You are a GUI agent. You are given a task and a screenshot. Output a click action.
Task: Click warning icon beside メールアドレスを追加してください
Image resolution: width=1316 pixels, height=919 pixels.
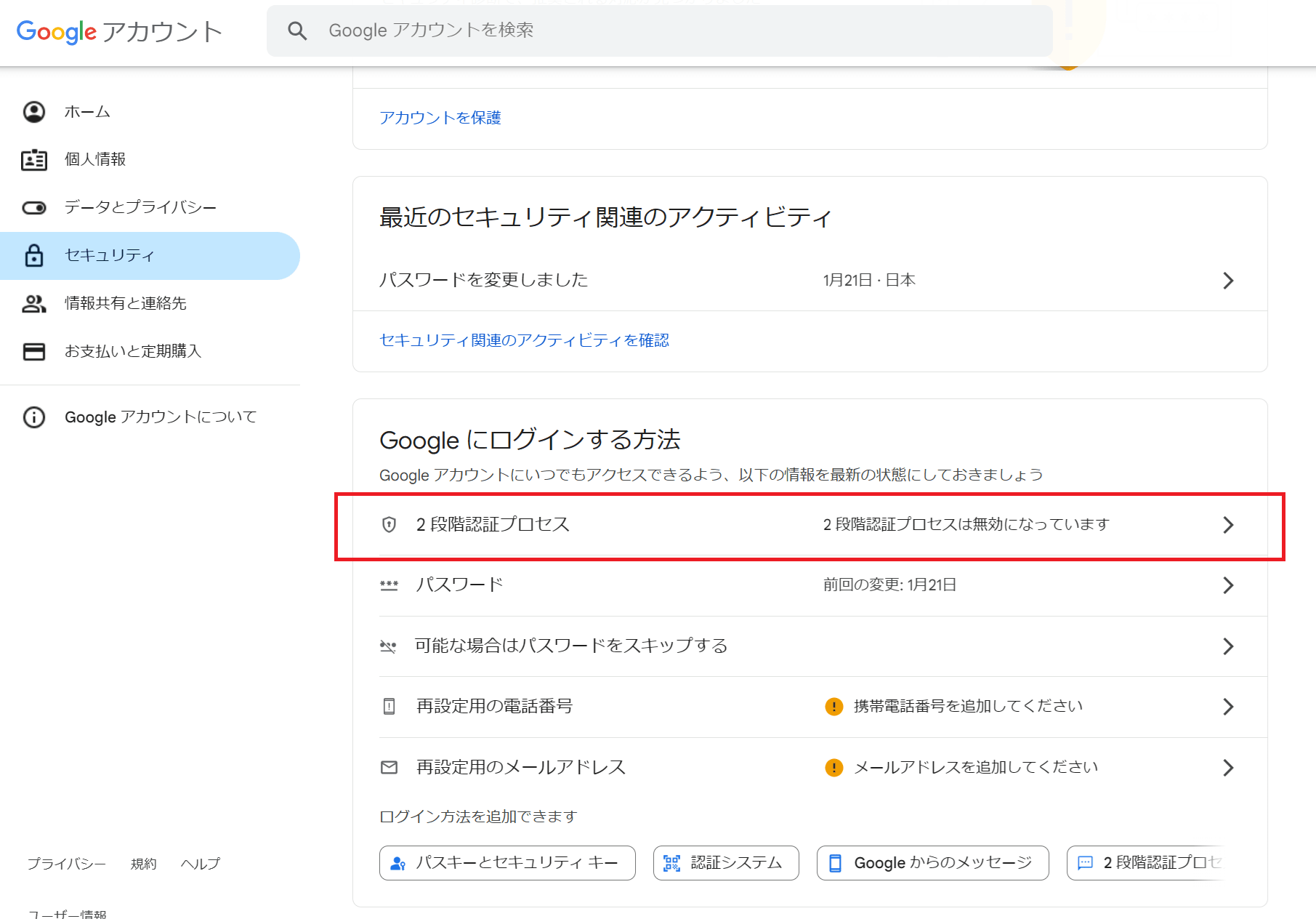click(834, 768)
